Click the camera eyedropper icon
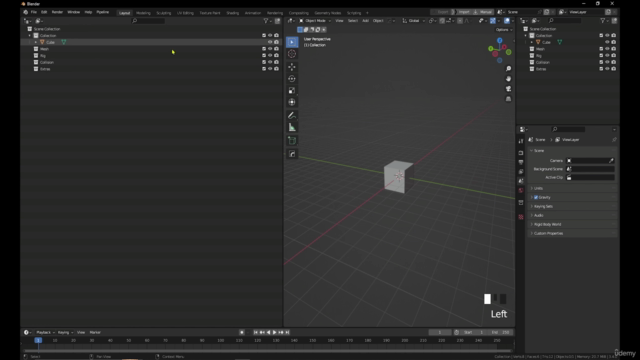The width and height of the screenshot is (640, 360). click(x=611, y=161)
